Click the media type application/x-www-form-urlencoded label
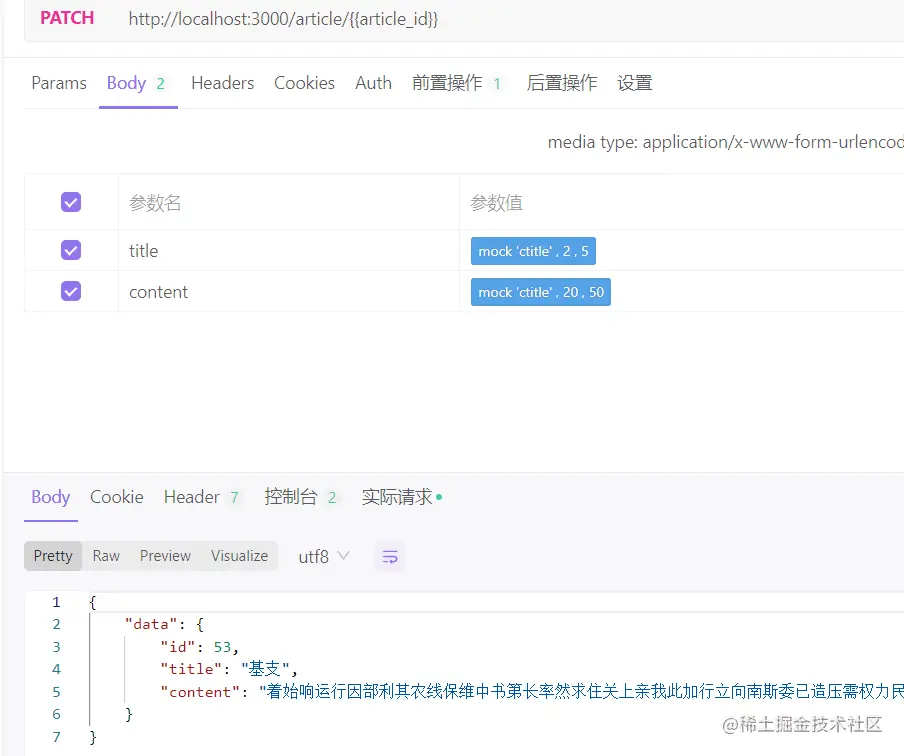This screenshot has height=756, width=904. [725, 142]
